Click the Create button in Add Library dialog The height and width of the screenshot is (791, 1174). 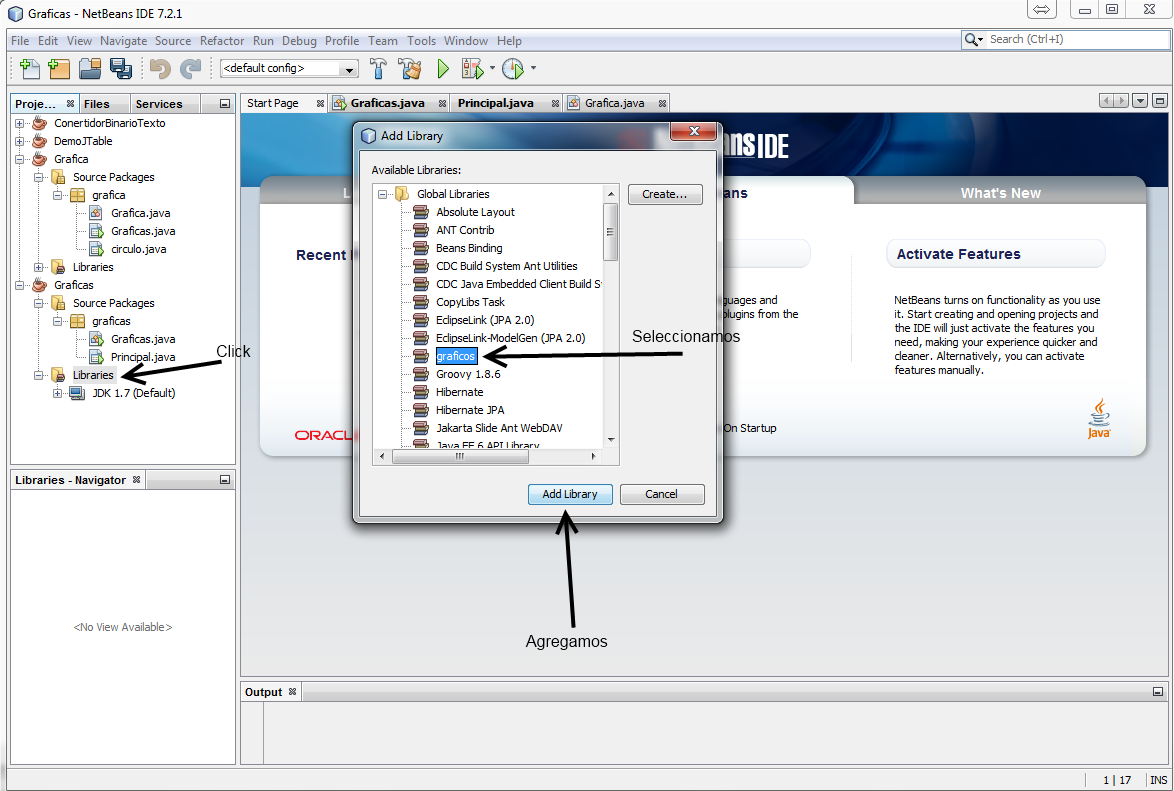click(x=665, y=194)
